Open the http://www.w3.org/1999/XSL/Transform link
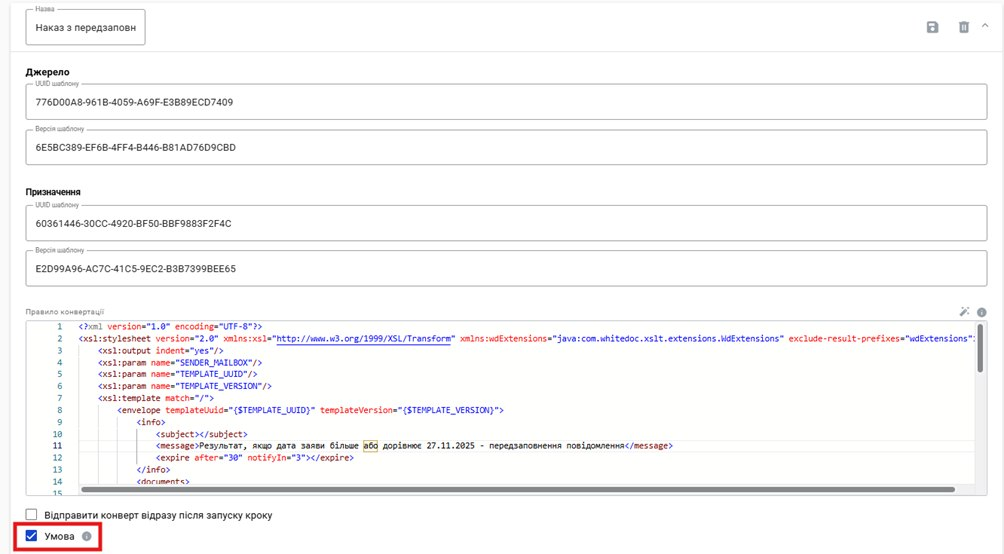 click(x=363, y=338)
